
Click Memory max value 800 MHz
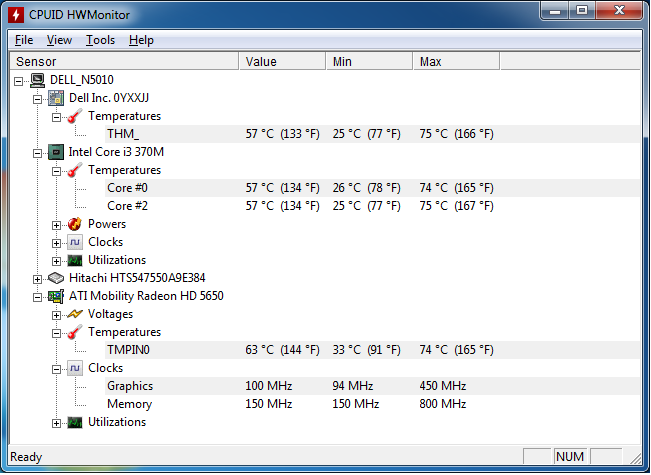443,404
